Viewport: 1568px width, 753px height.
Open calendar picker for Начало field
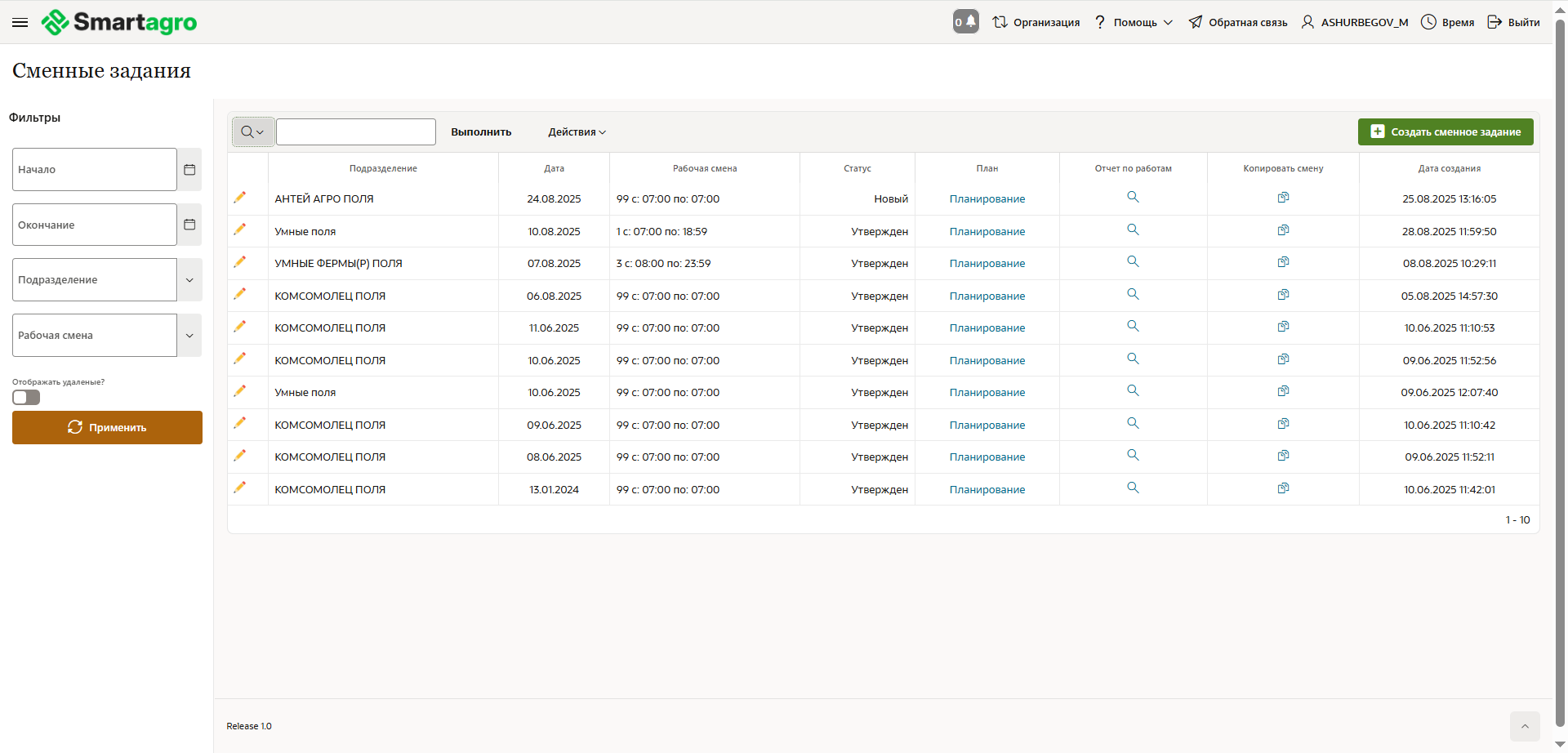coord(189,170)
